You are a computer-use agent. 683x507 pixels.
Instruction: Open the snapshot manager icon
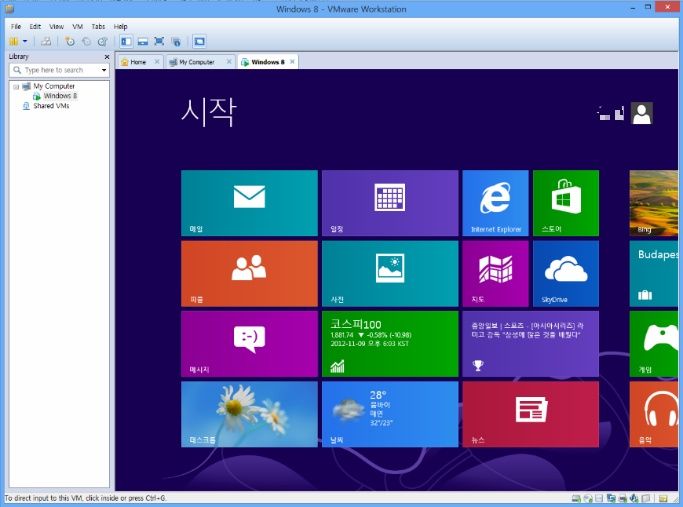[103, 41]
